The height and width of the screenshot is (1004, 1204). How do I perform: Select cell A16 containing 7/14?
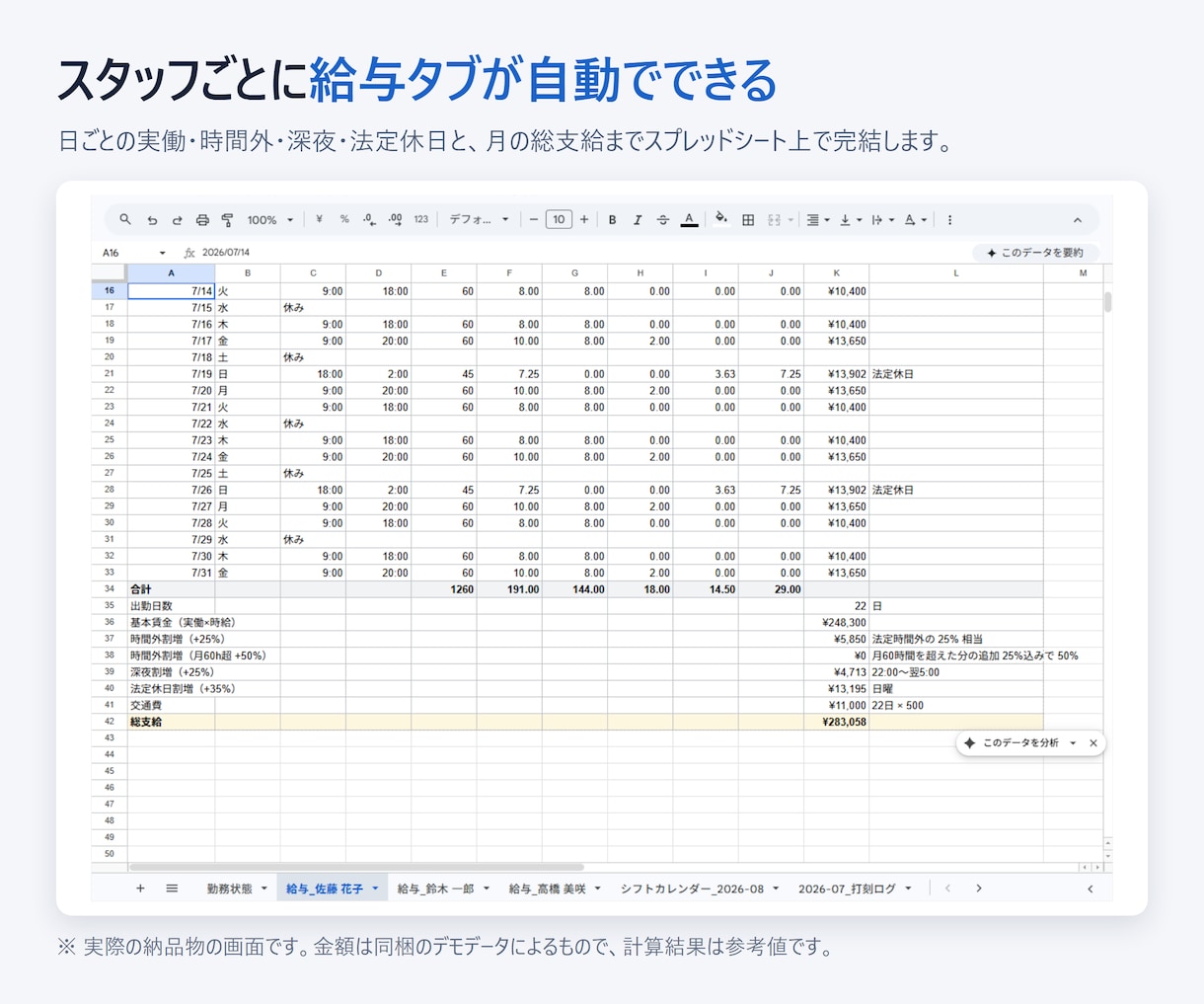172,291
